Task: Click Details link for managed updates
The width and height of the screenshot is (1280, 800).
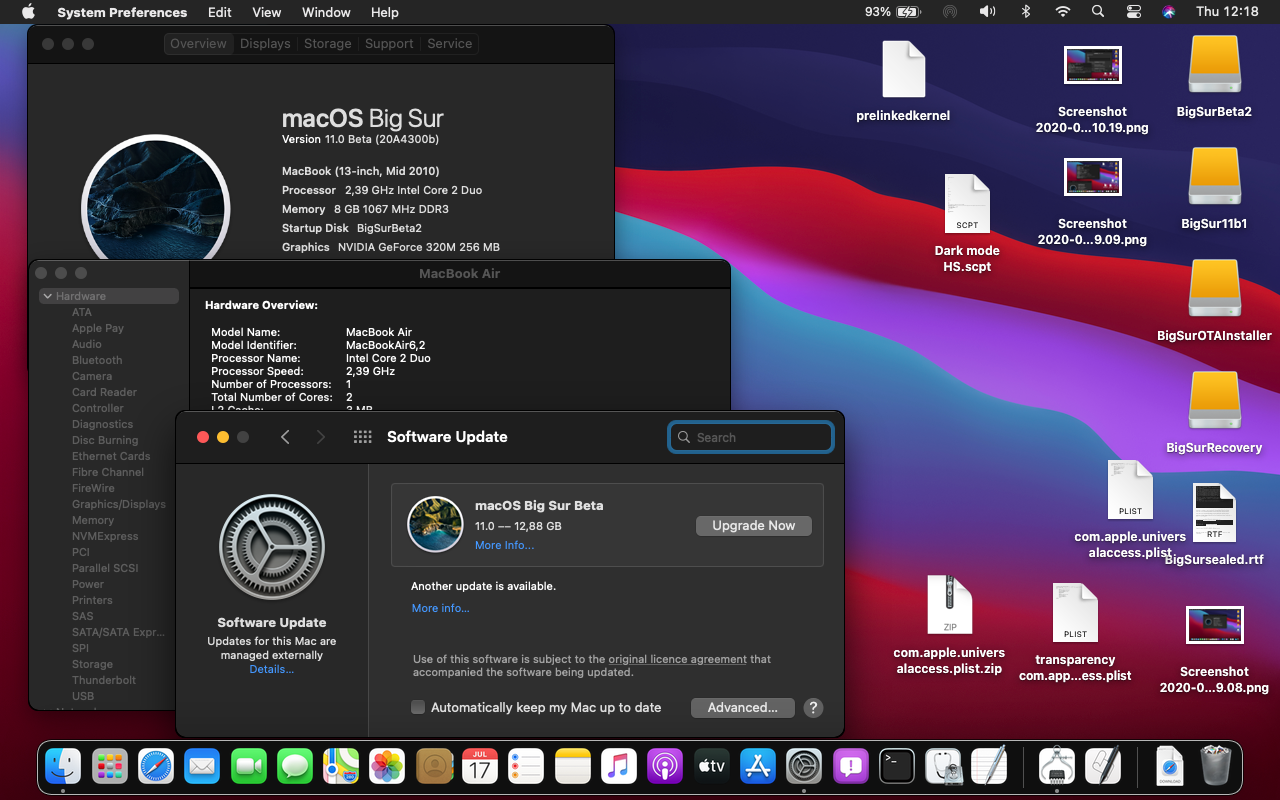Action: pos(271,669)
